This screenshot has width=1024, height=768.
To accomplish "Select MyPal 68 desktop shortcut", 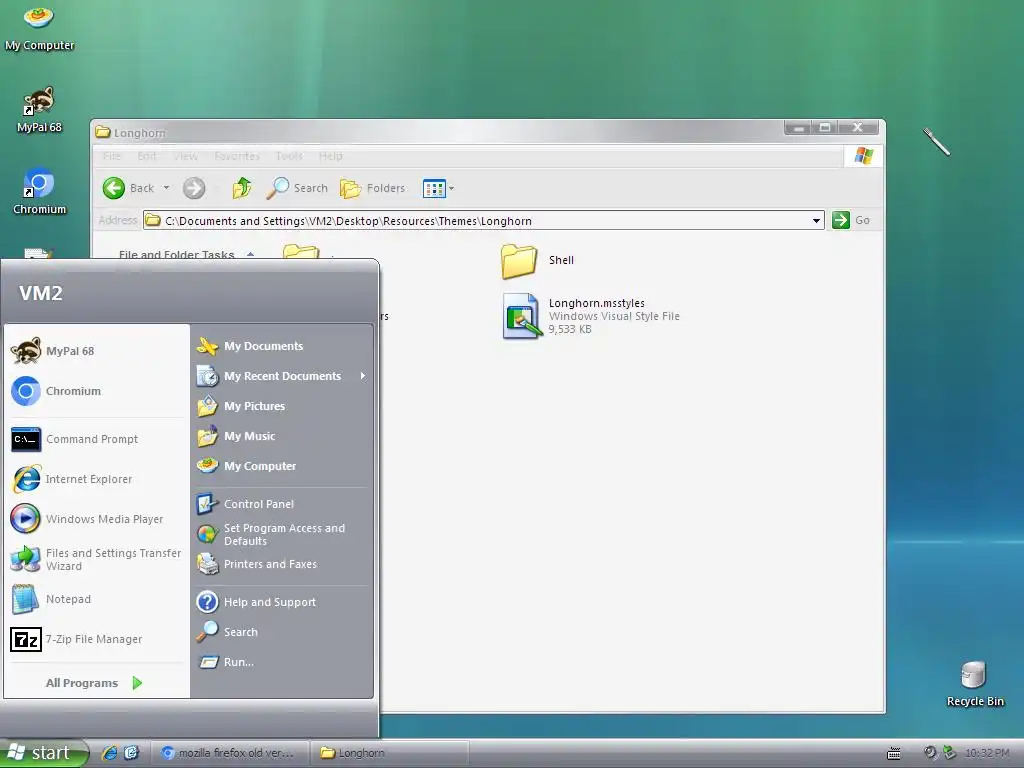I will 39,110.
